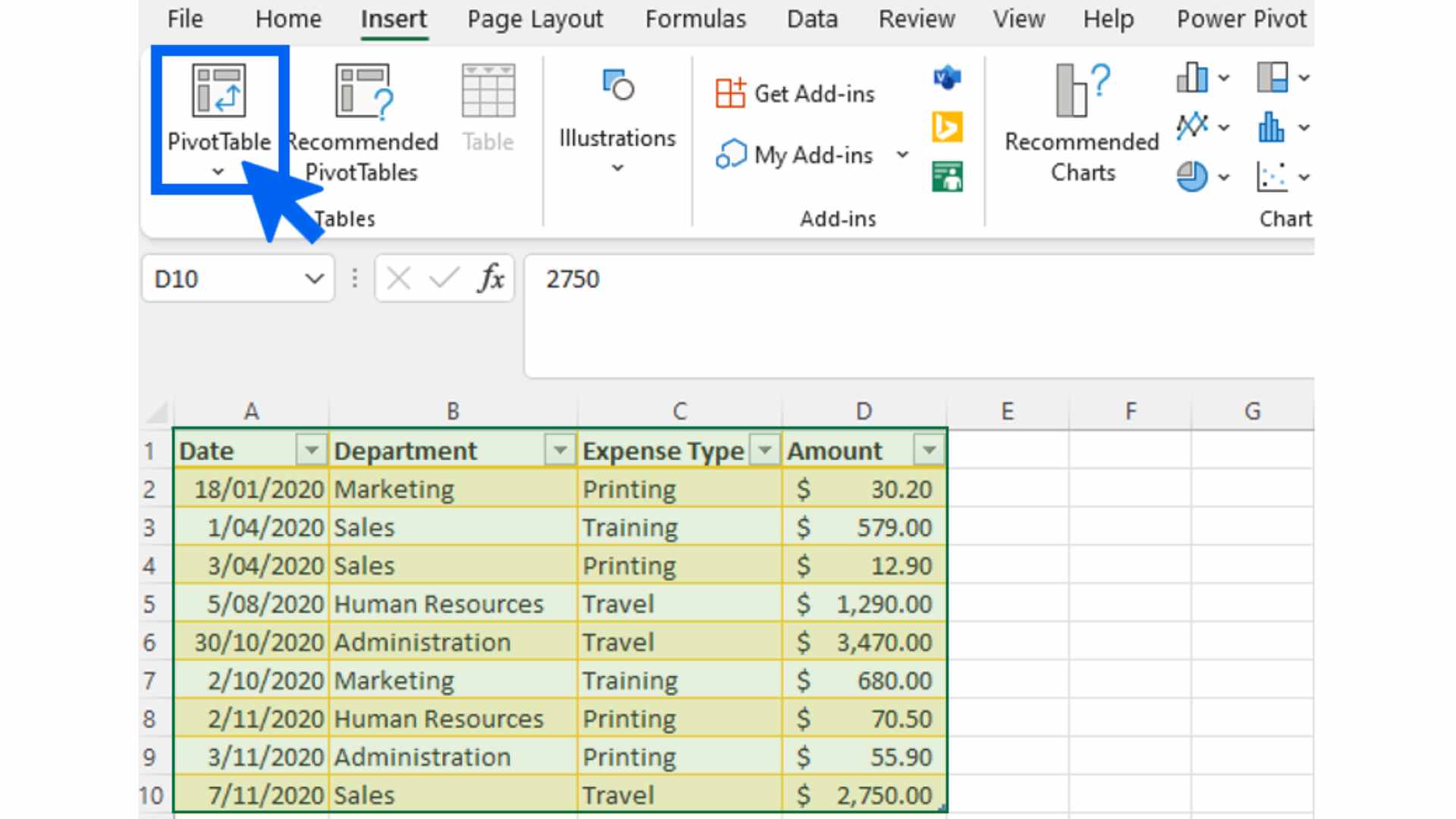Click the Insert Function fx icon
1456x819 pixels.
(x=491, y=279)
